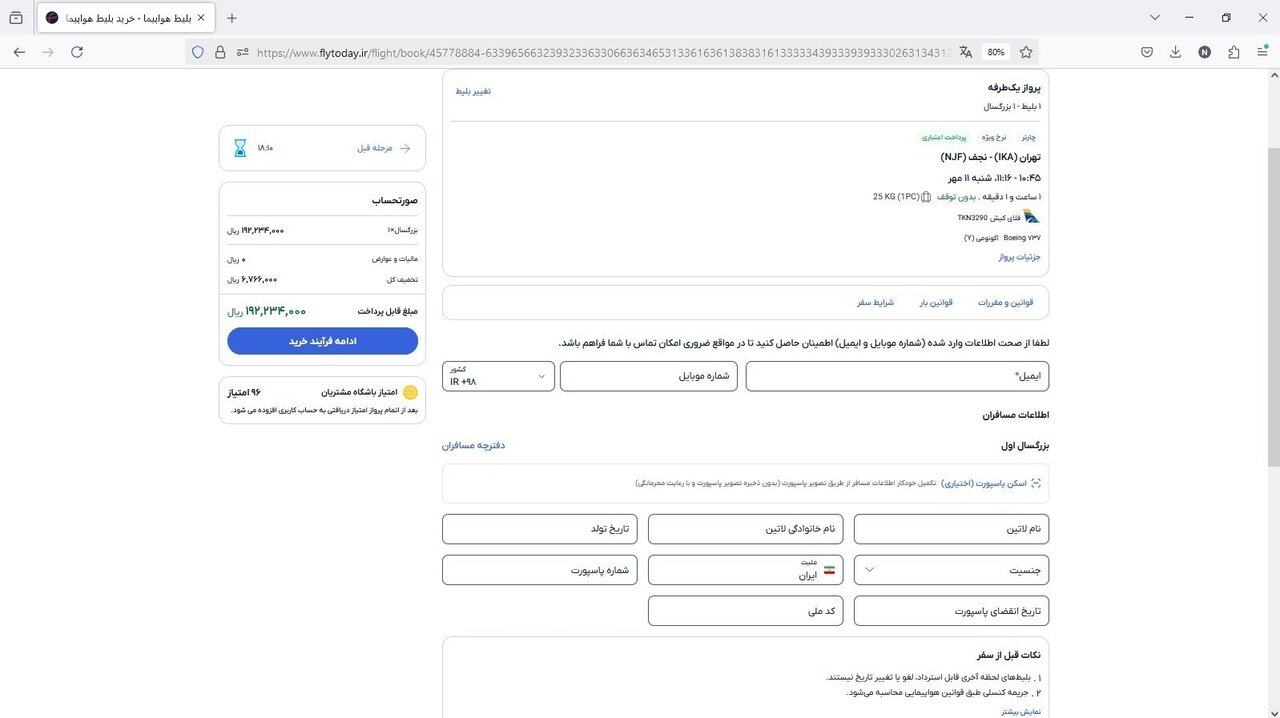The height and width of the screenshot is (718, 1280).
Task: Click the Iran flag icon in the nationality field
Action: pos(829,570)
